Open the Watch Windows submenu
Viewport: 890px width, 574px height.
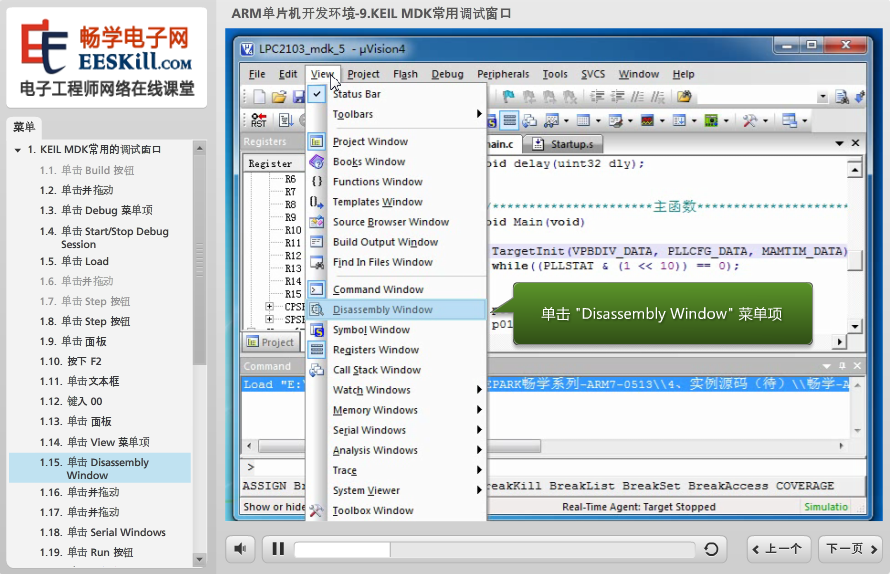click(x=479, y=390)
